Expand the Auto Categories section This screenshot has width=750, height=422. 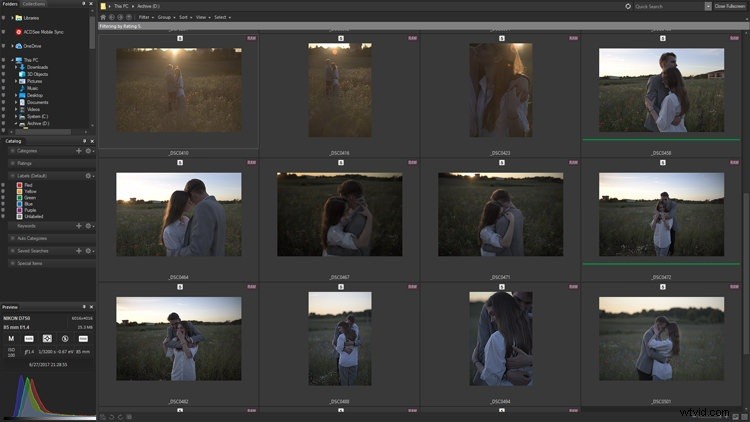[x=12, y=238]
